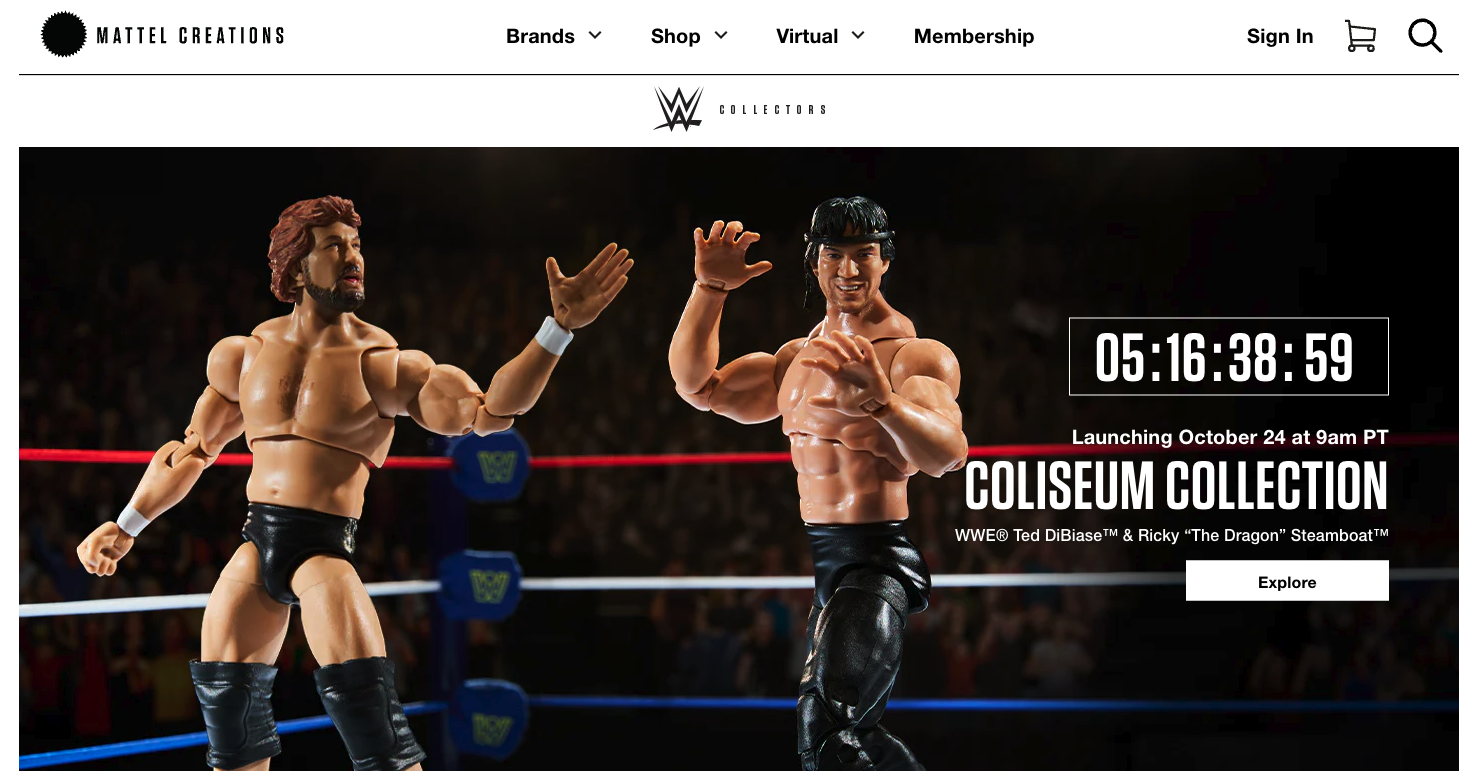The height and width of the screenshot is (779, 1476).
Task: Click the countdown timer box
Action: [1229, 357]
